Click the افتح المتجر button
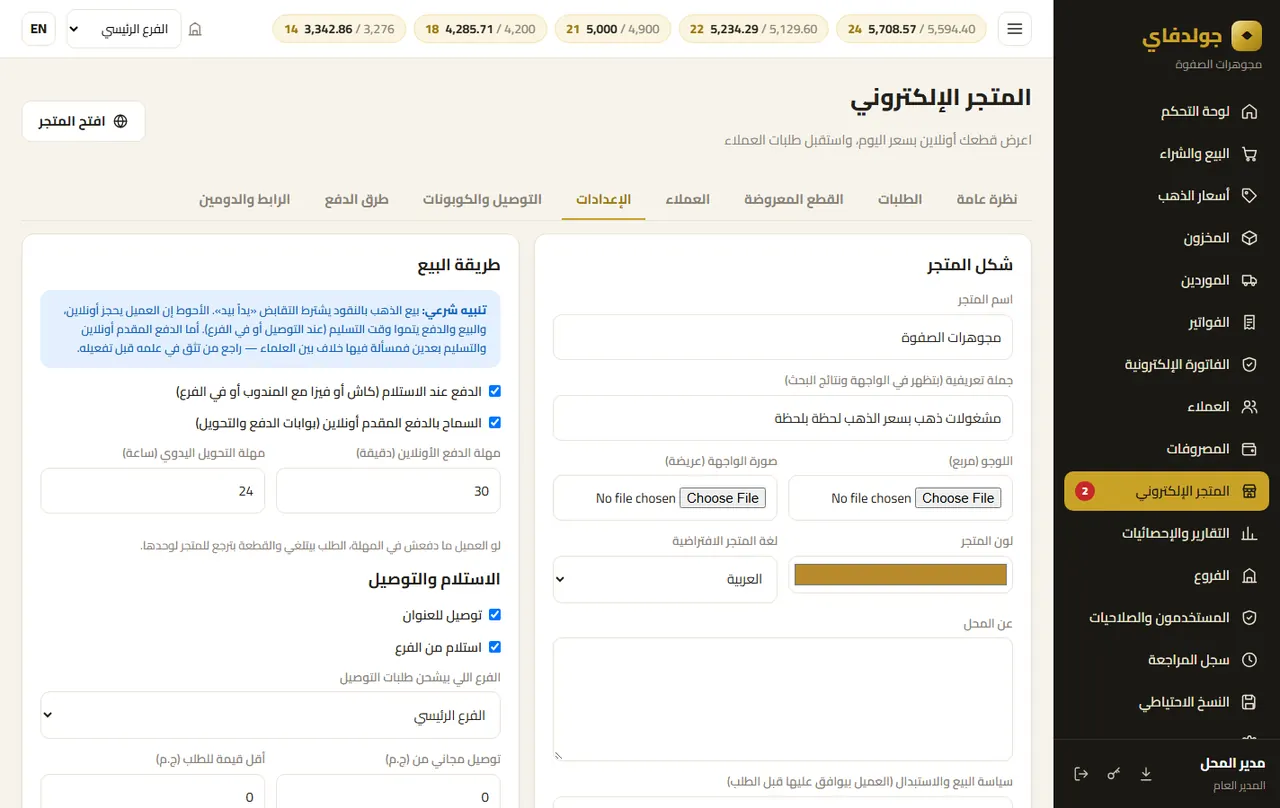The image size is (1280, 808). [x=84, y=121]
